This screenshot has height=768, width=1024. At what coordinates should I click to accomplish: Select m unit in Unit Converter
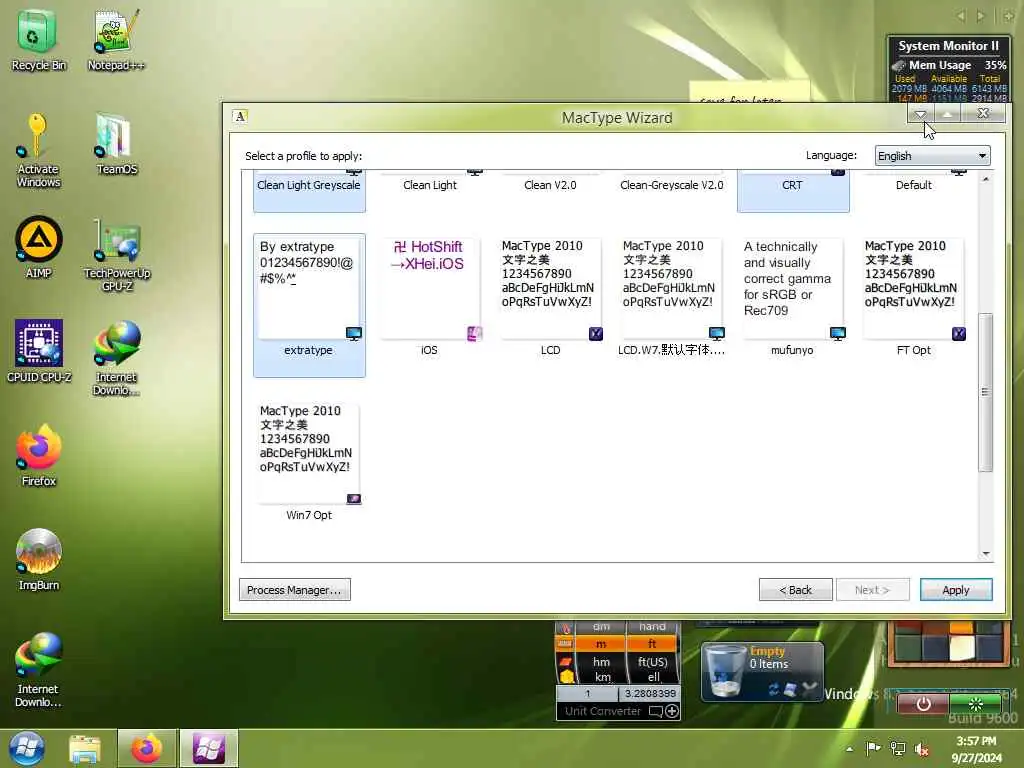[601, 644]
